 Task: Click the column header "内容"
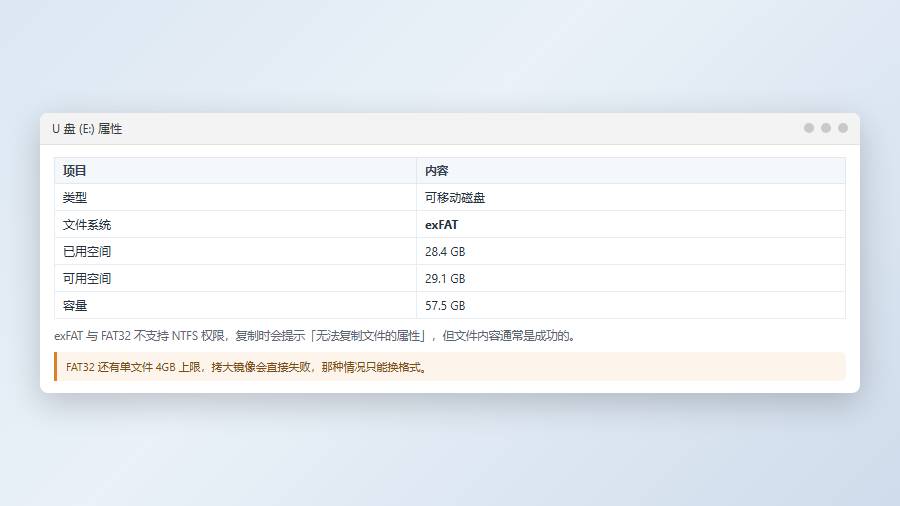pyautogui.click(x=436, y=170)
